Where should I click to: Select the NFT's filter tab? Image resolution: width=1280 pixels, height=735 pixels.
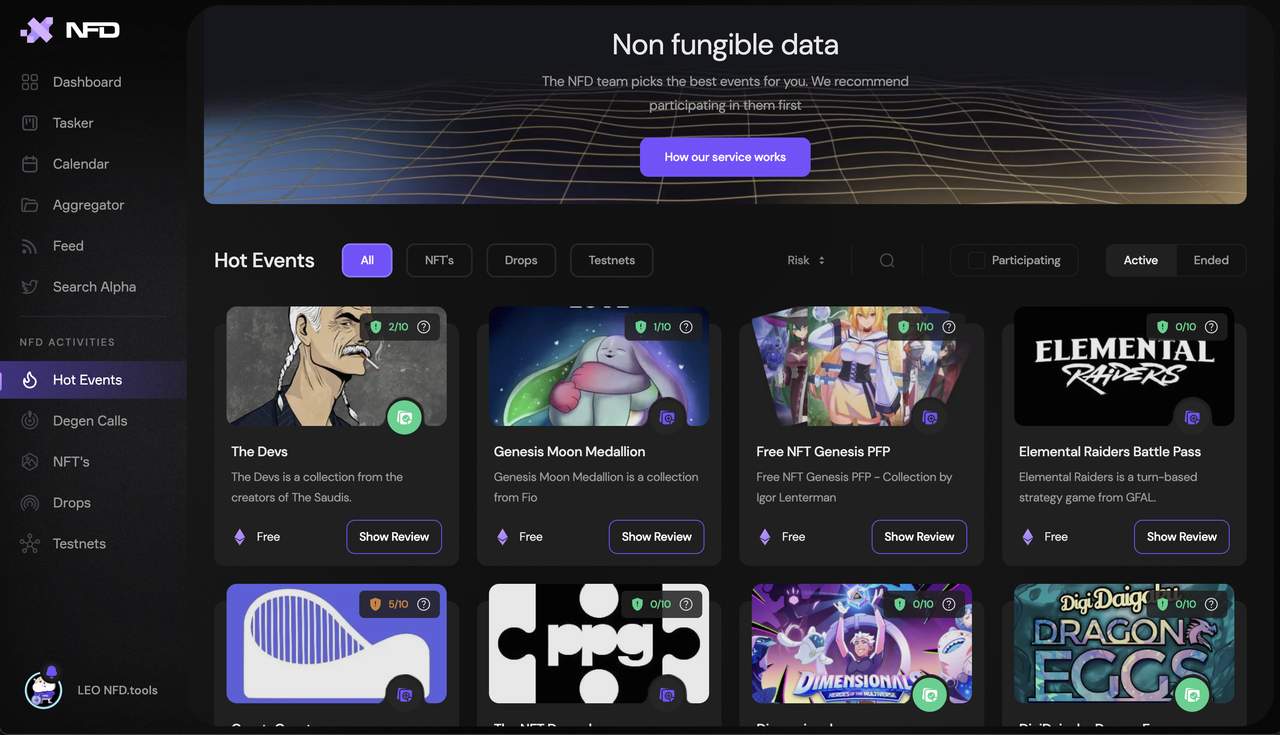439,260
